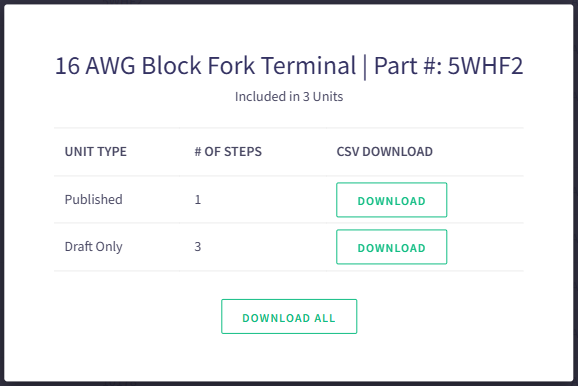The height and width of the screenshot is (386, 578).
Task: Click step count 1 in Published row
Action: point(198,199)
